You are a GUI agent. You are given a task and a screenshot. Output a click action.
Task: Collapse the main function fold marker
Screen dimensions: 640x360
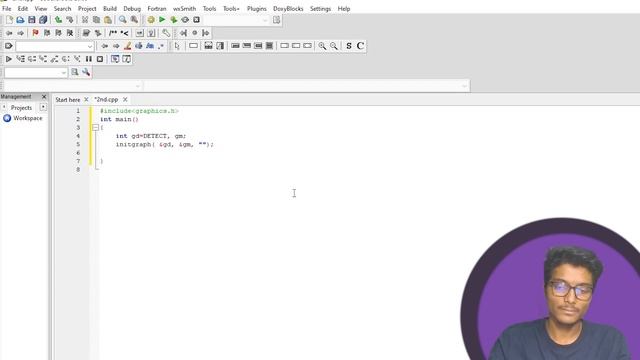coord(96,127)
